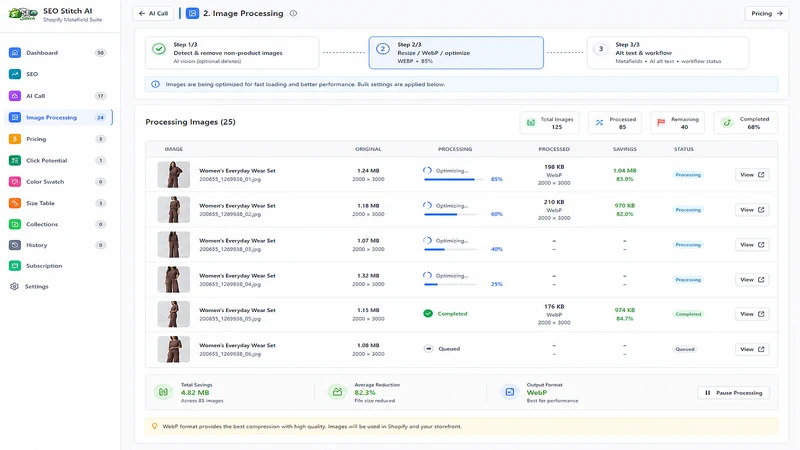Open the History sidebar icon
The width and height of the screenshot is (800, 450).
15,245
